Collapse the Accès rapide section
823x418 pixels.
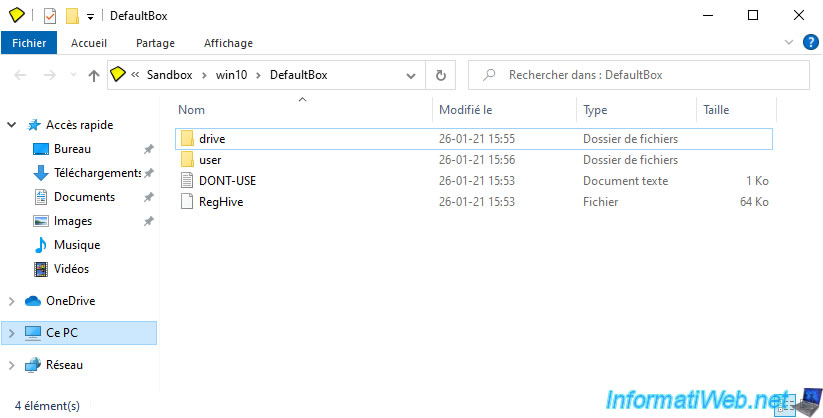pyautogui.click(x=12, y=125)
